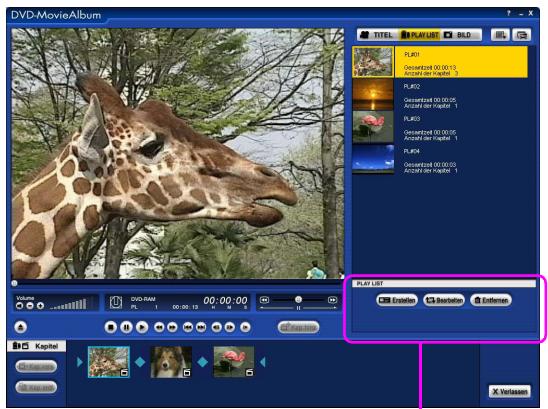Pause the video playback

click(126, 327)
